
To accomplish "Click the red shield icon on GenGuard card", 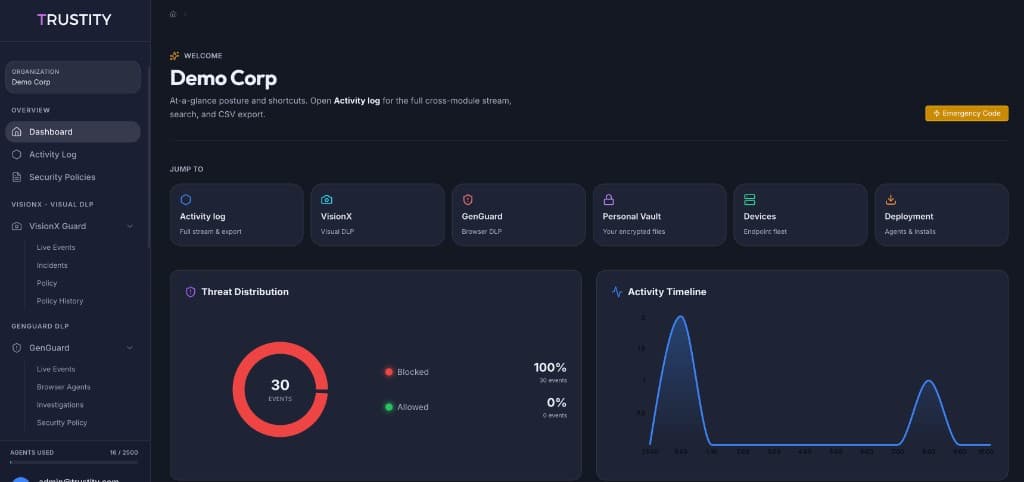I will [468, 200].
